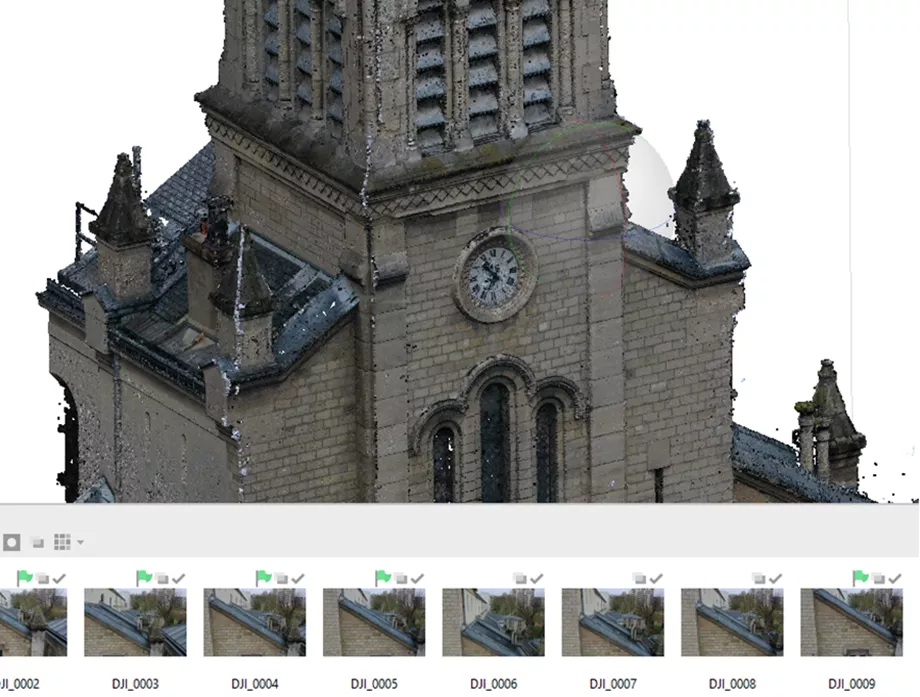
Task: Select the thumbnail grid view icon
Action: coord(61,540)
